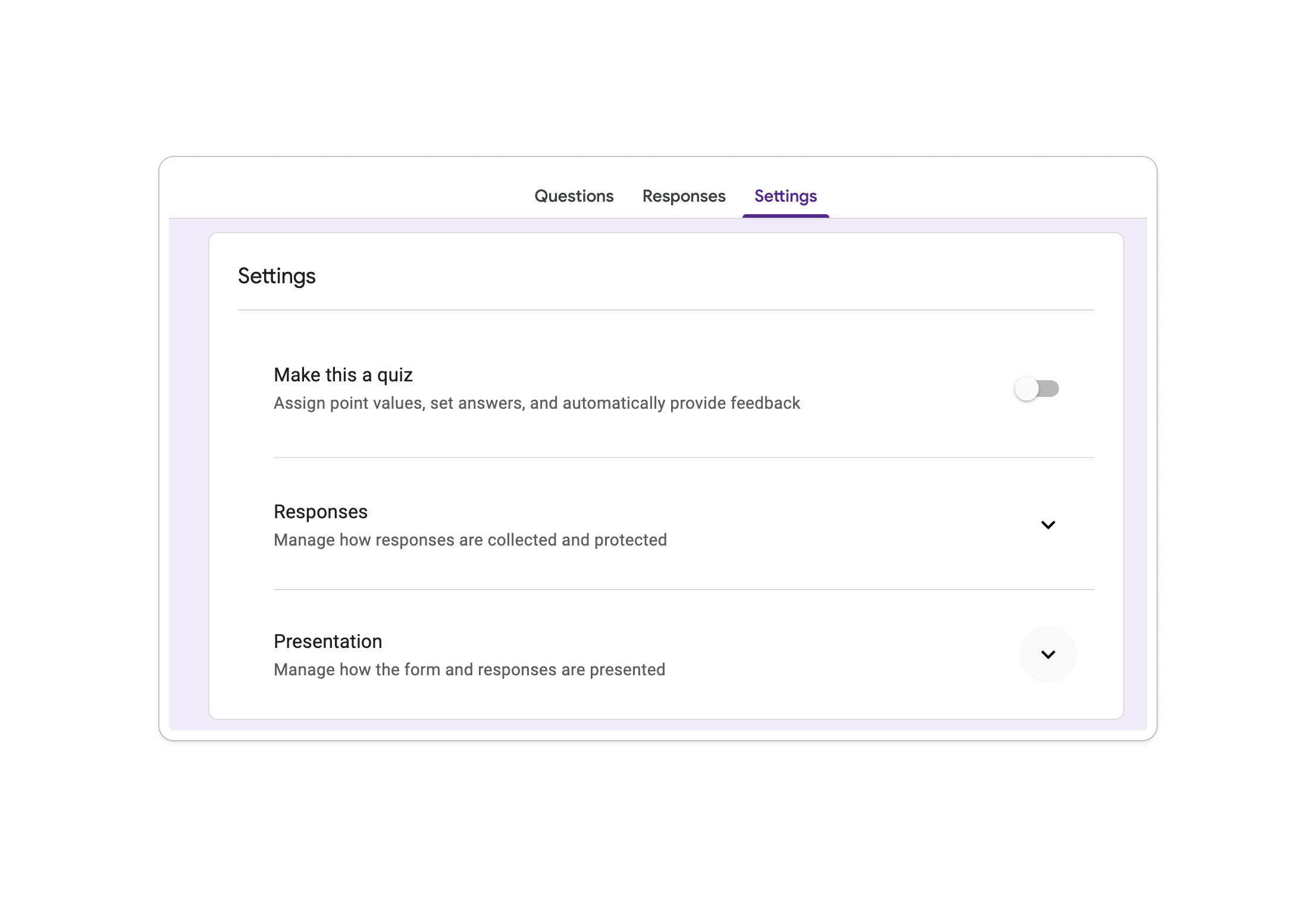Enable the Make this a quiz toggle
The width and height of the screenshot is (1316, 902).
[1038, 389]
